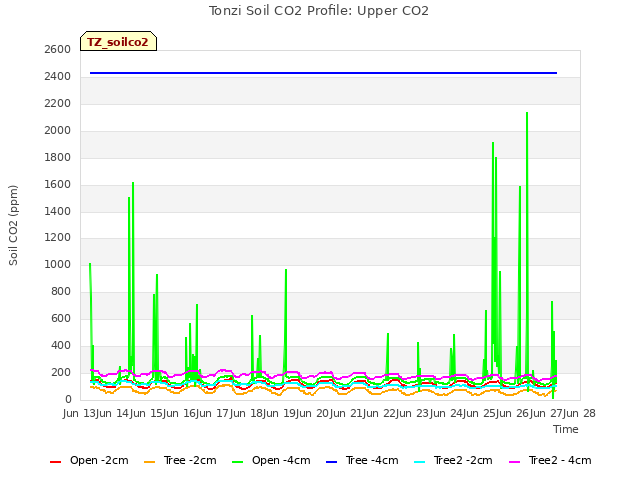Screen dimensions: 640x480
Task: Click the 1200 y-axis tick label
Action: pyautogui.click(x=58, y=238)
